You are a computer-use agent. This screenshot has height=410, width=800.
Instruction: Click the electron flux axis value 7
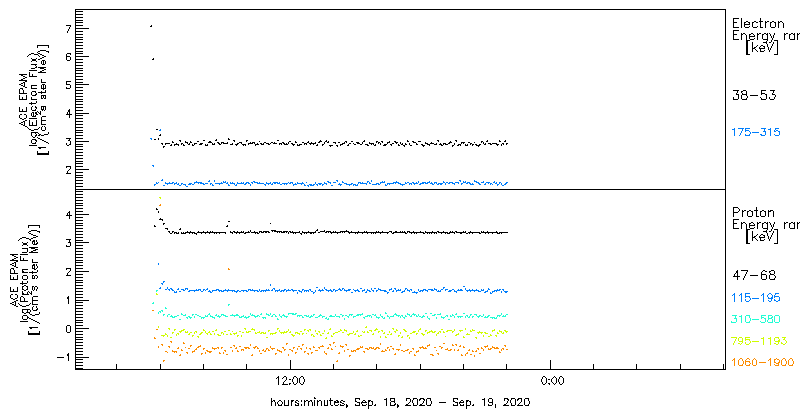click(x=66, y=29)
